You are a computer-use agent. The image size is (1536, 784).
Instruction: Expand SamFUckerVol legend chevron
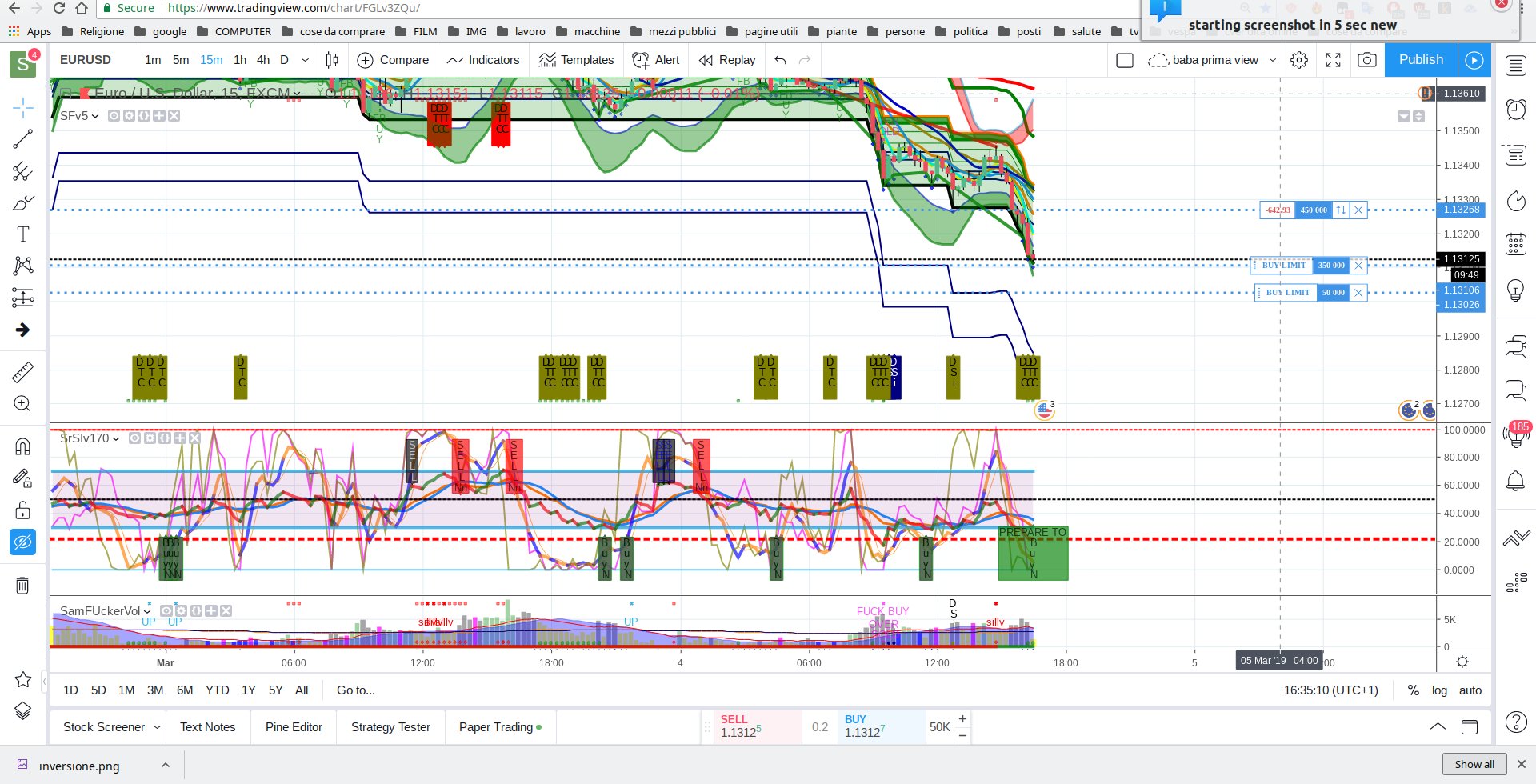tap(147, 611)
